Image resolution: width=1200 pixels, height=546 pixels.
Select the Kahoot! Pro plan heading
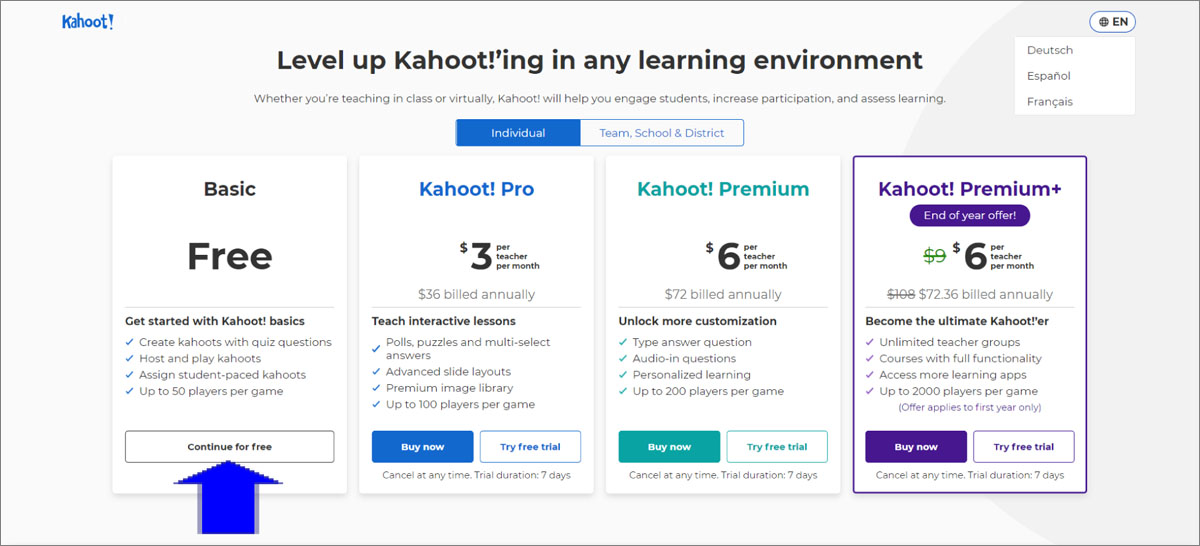[476, 189]
